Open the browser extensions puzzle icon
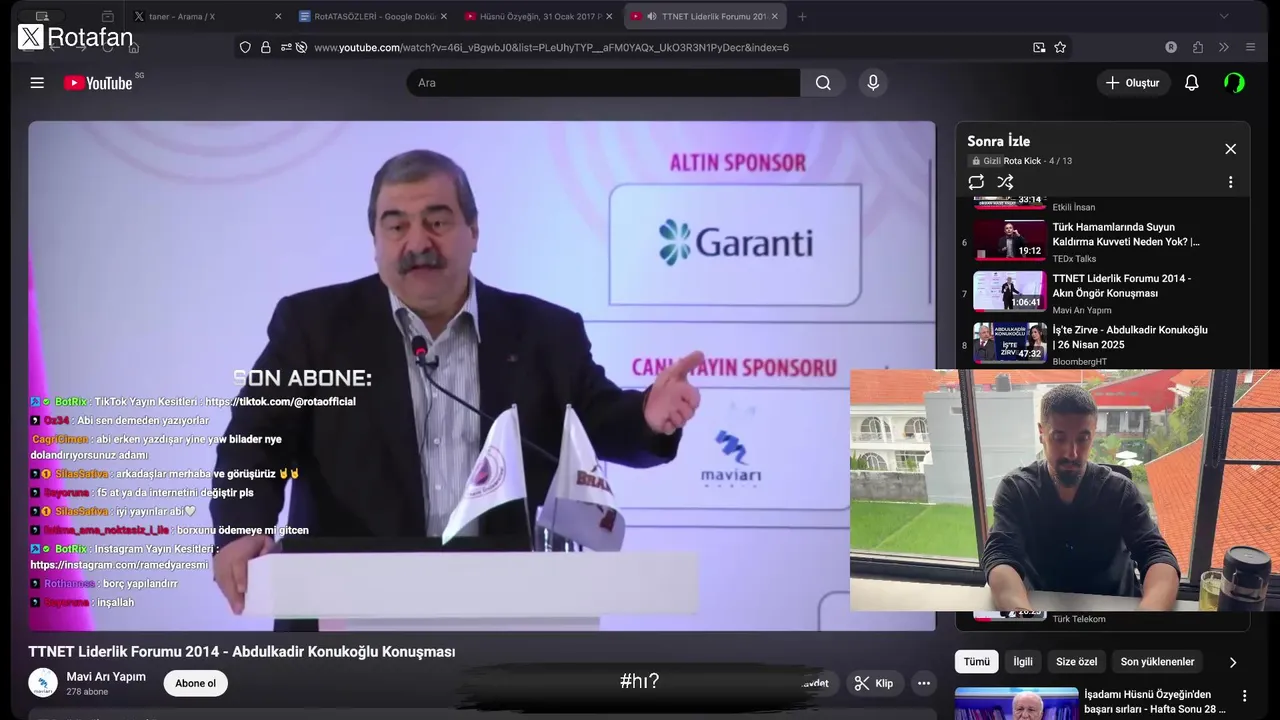Image resolution: width=1280 pixels, height=720 pixels. pyautogui.click(x=1198, y=47)
